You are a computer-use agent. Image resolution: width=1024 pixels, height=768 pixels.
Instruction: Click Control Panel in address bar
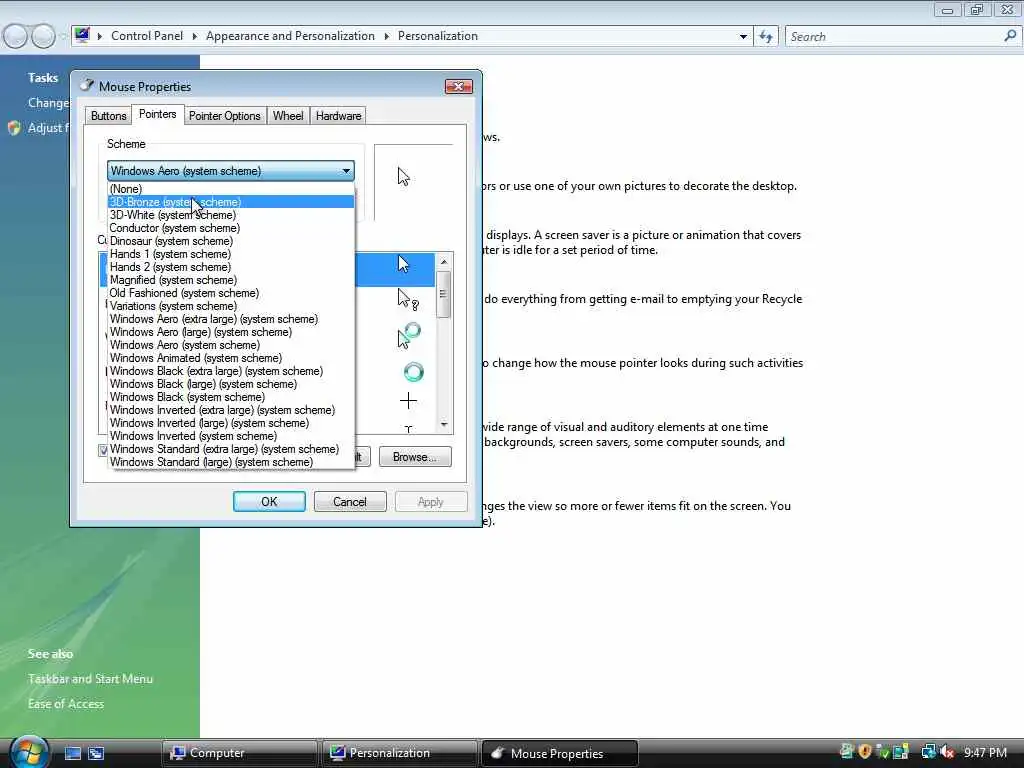tap(147, 36)
